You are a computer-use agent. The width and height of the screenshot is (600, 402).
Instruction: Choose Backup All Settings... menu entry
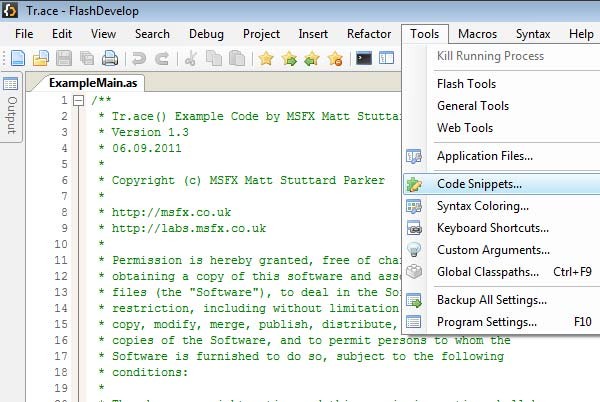pyautogui.click(x=502, y=300)
